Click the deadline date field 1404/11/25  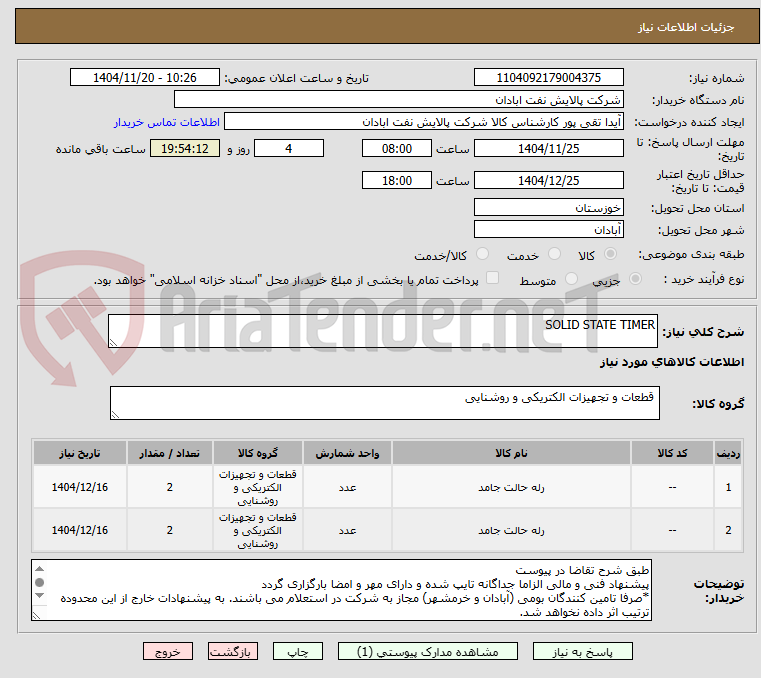point(548,148)
